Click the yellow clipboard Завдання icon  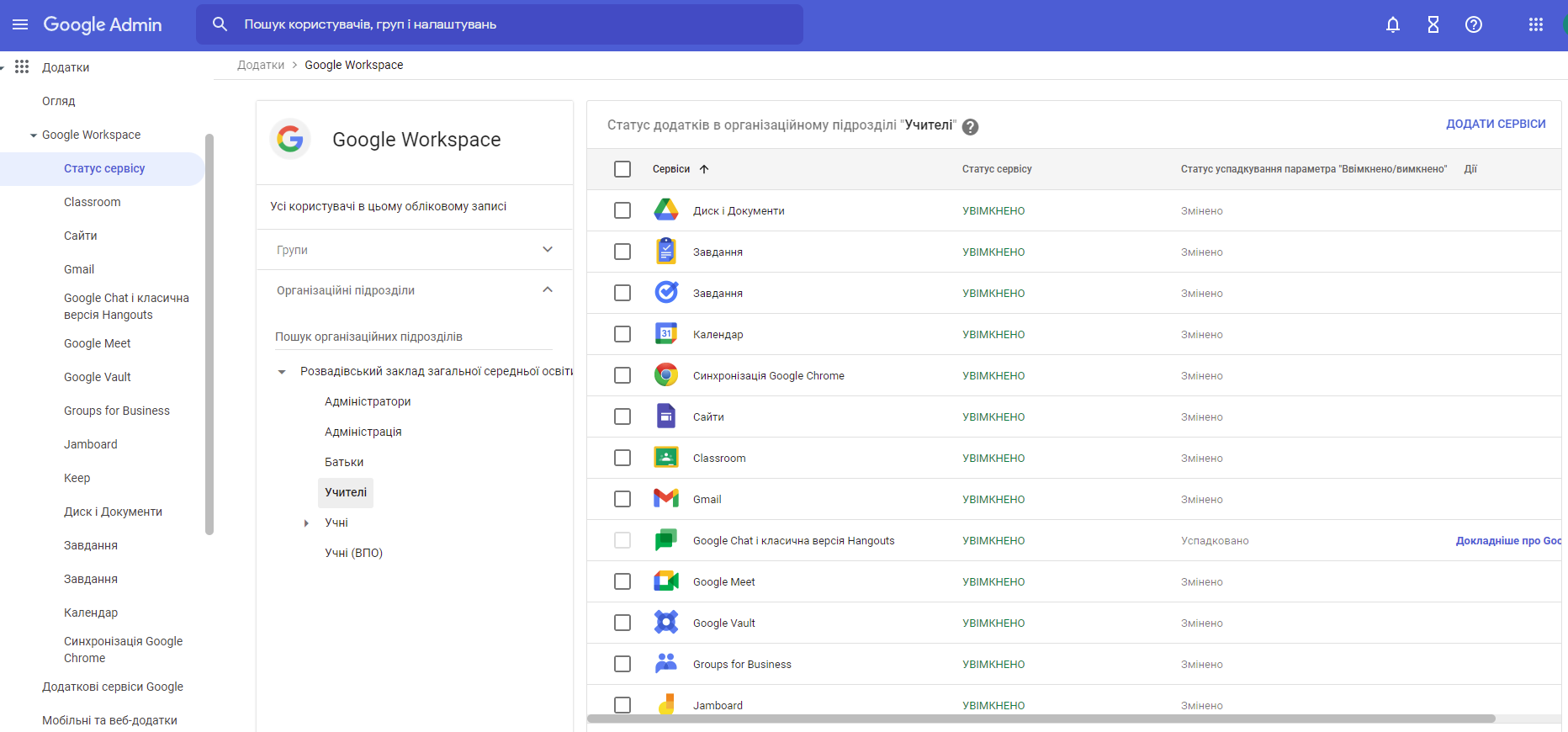[x=666, y=251]
